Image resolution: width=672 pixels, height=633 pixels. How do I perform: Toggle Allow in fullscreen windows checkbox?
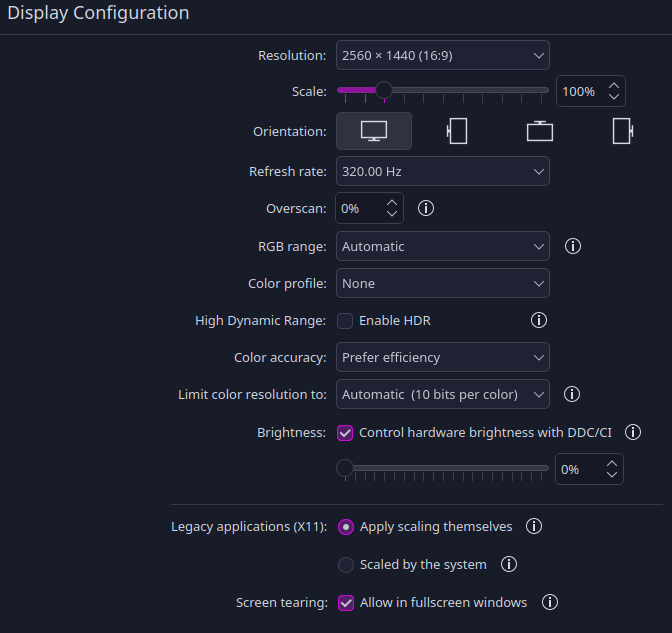tap(345, 603)
